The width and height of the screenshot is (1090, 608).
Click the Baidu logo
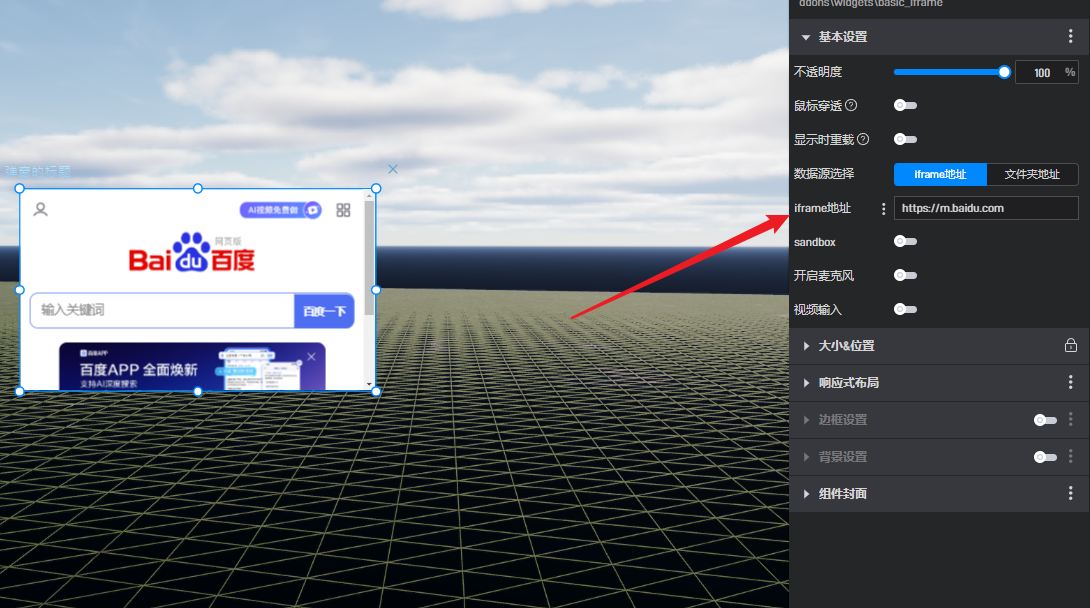pyautogui.click(x=192, y=252)
